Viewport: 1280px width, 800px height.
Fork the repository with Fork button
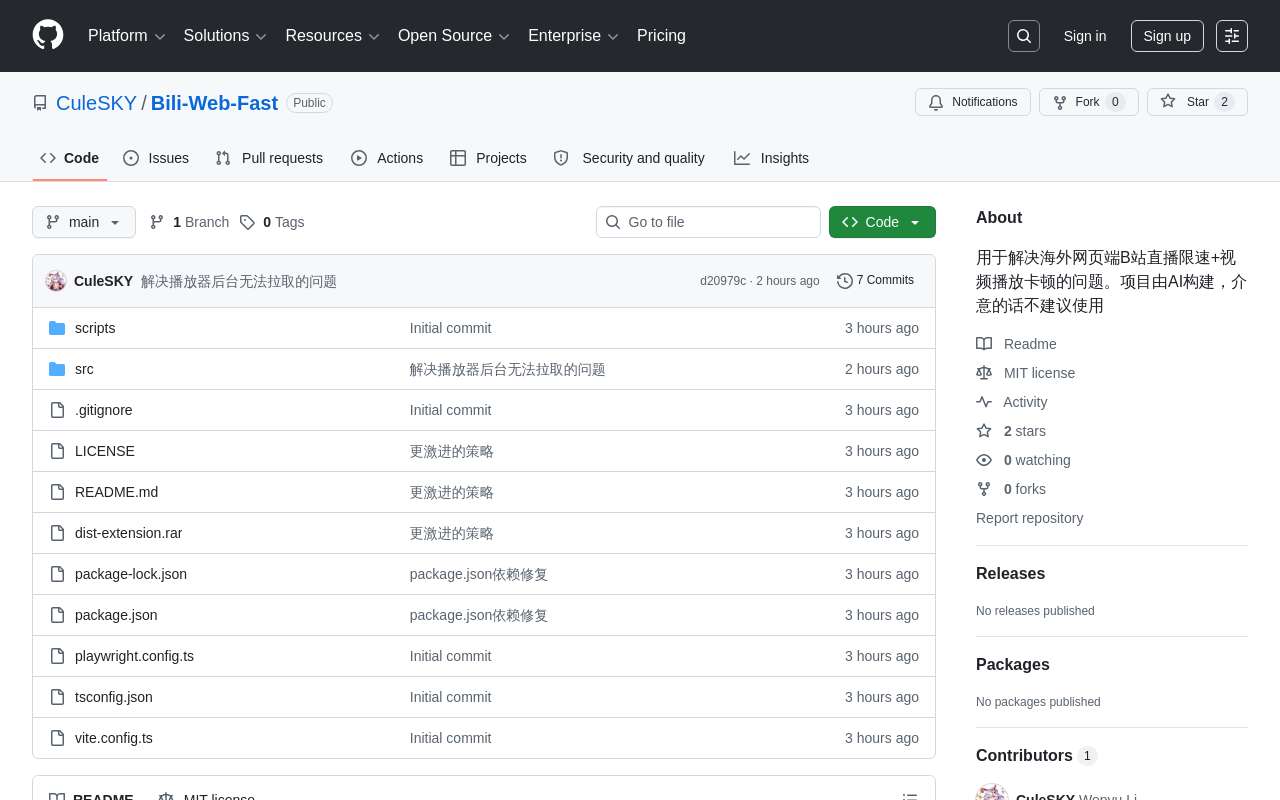click(1089, 102)
